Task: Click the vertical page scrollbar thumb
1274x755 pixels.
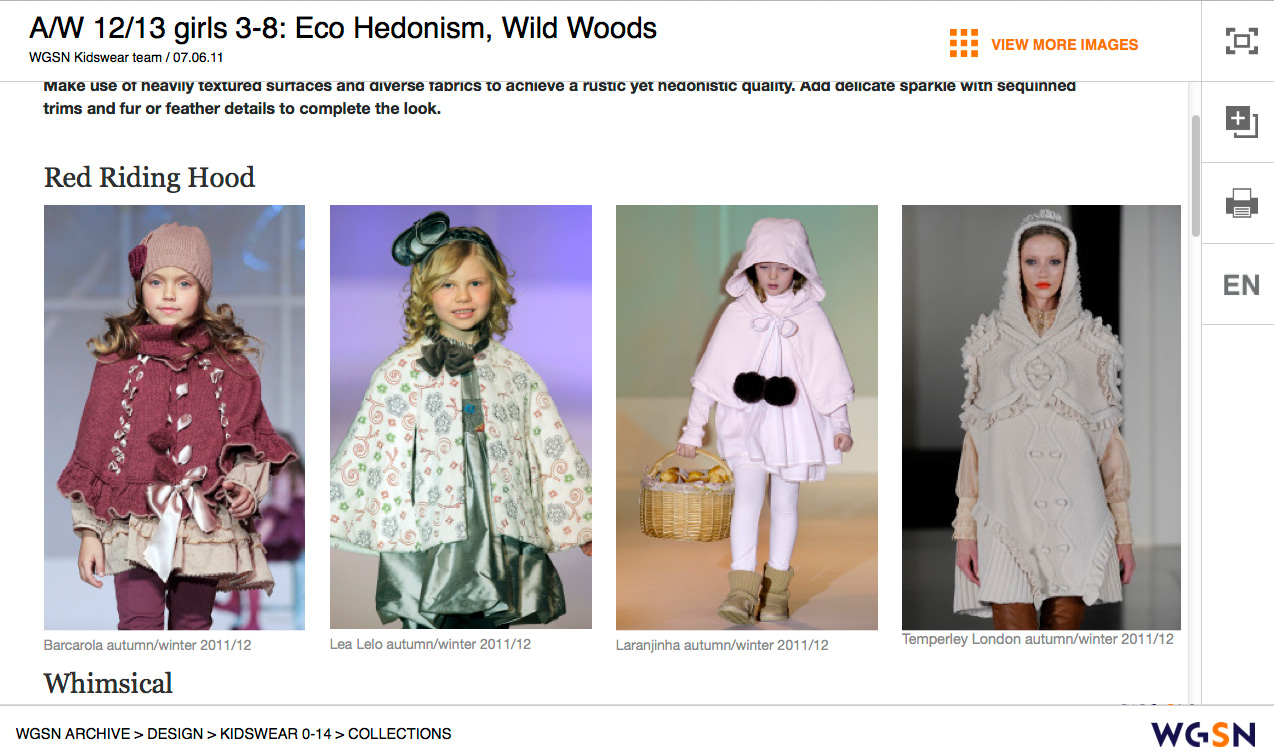Action: pos(1195,175)
